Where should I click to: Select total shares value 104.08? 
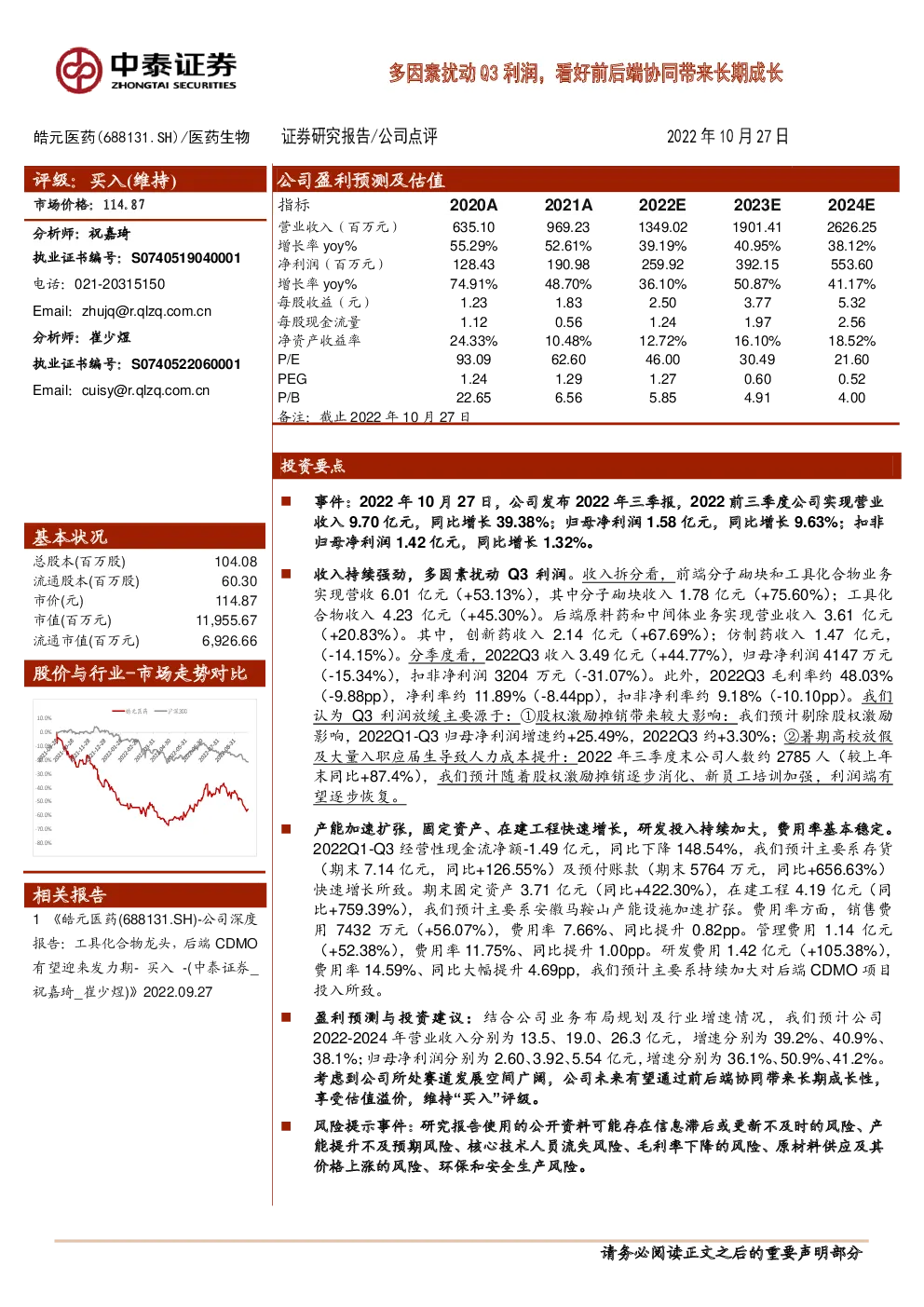point(236,562)
